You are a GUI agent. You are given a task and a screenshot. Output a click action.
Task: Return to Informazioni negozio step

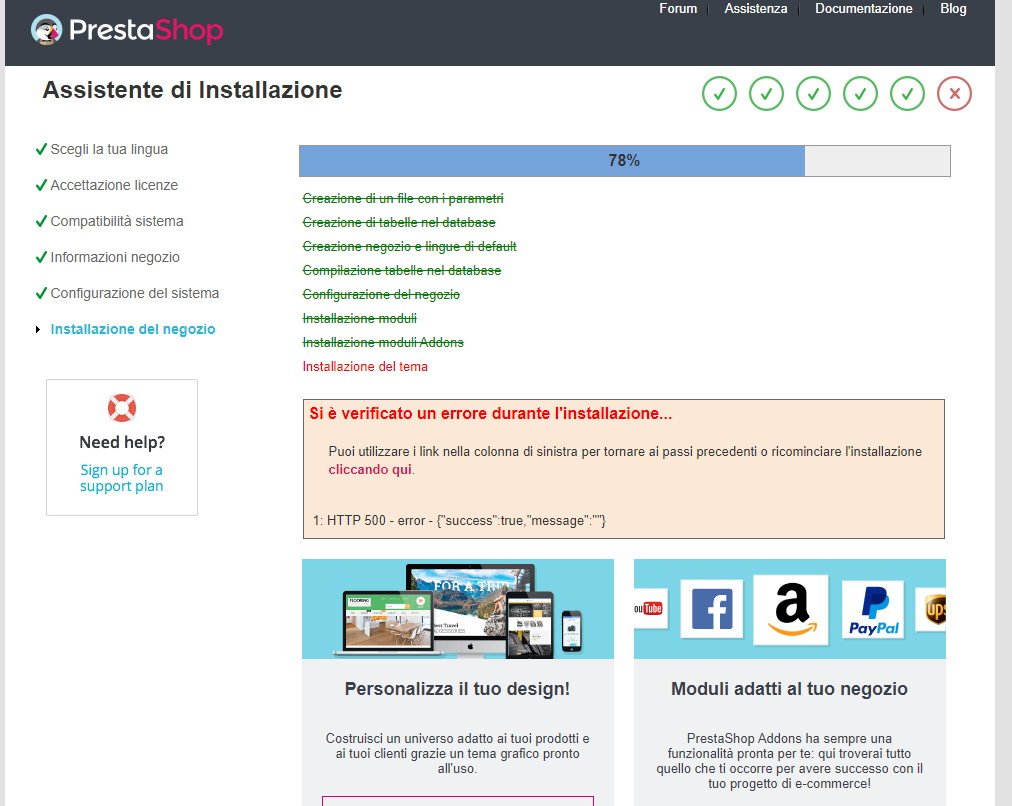click(115, 257)
